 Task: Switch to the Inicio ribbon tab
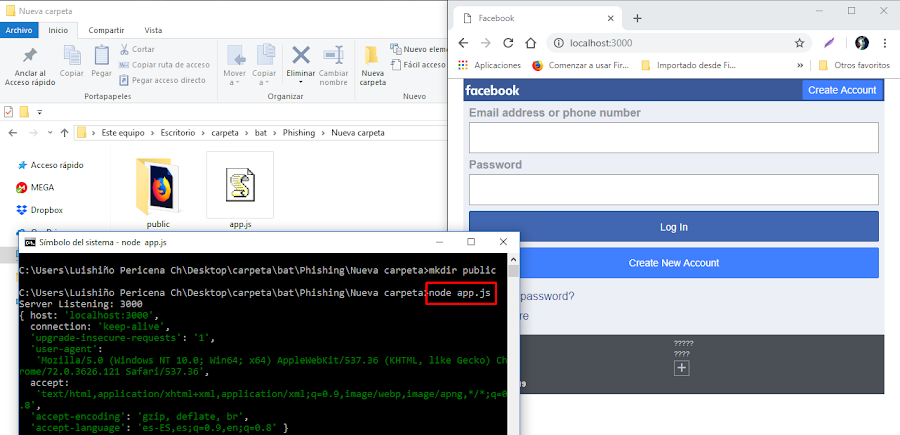[58, 30]
